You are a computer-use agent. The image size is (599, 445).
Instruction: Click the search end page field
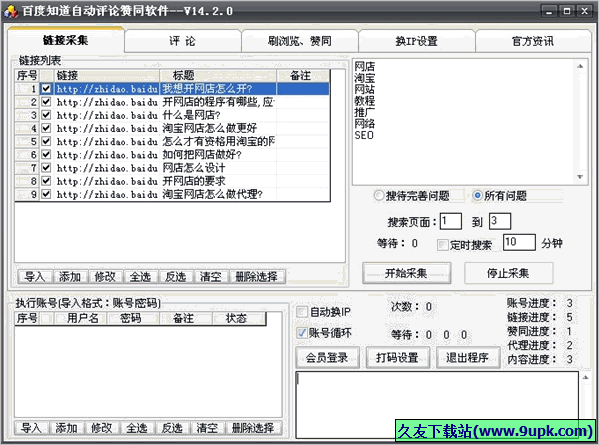(500, 221)
